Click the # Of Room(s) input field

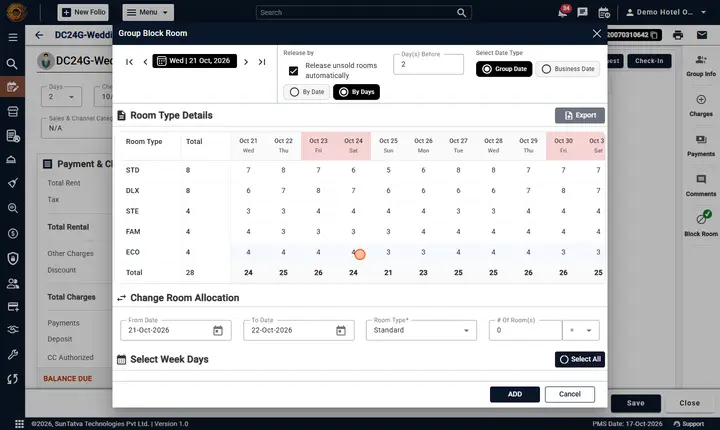[x=526, y=330]
